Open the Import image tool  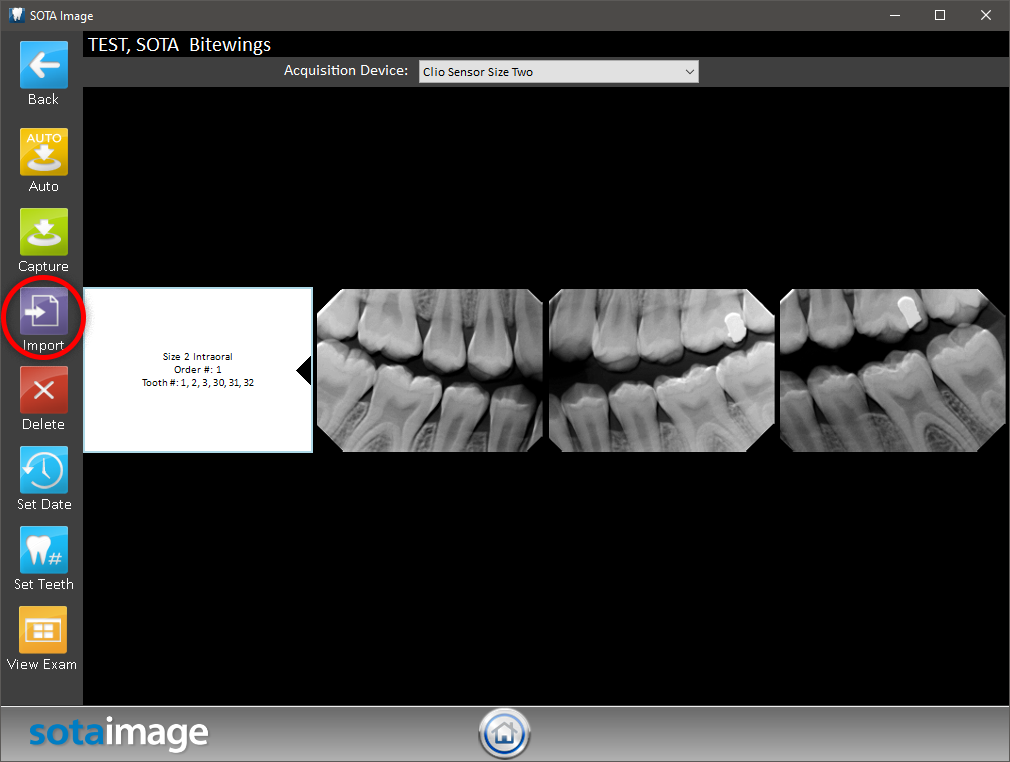pyautogui.click(x=44, y=312)
